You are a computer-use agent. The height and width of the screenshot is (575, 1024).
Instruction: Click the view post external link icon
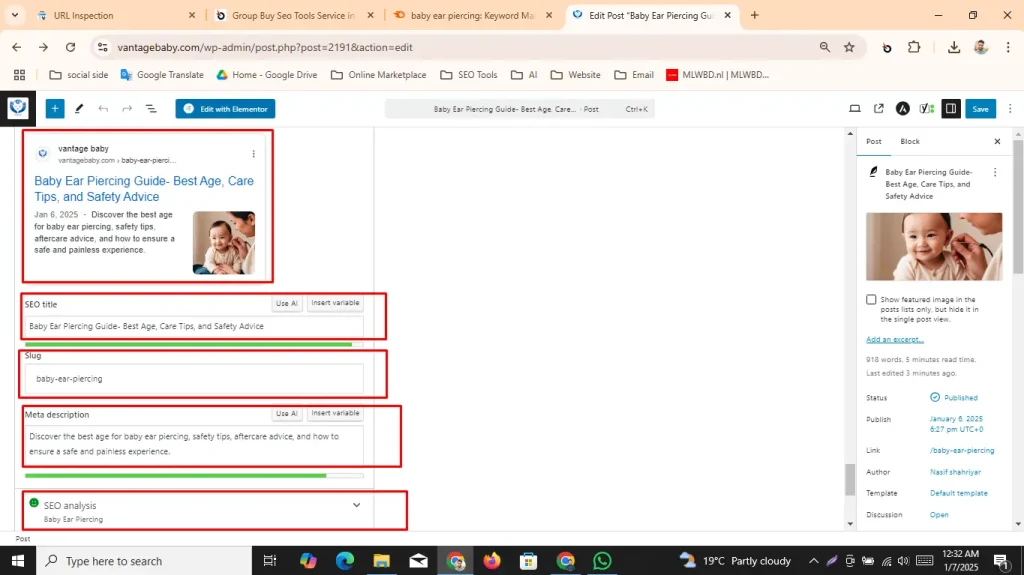click(879, 109)
